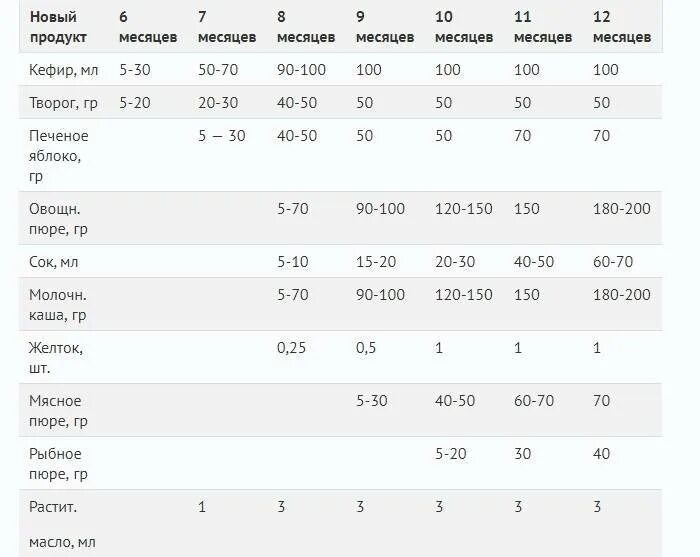Select the "60-70" juice cell for 12 months
This screenshot has width=700, height=557.
click(613, 262)
